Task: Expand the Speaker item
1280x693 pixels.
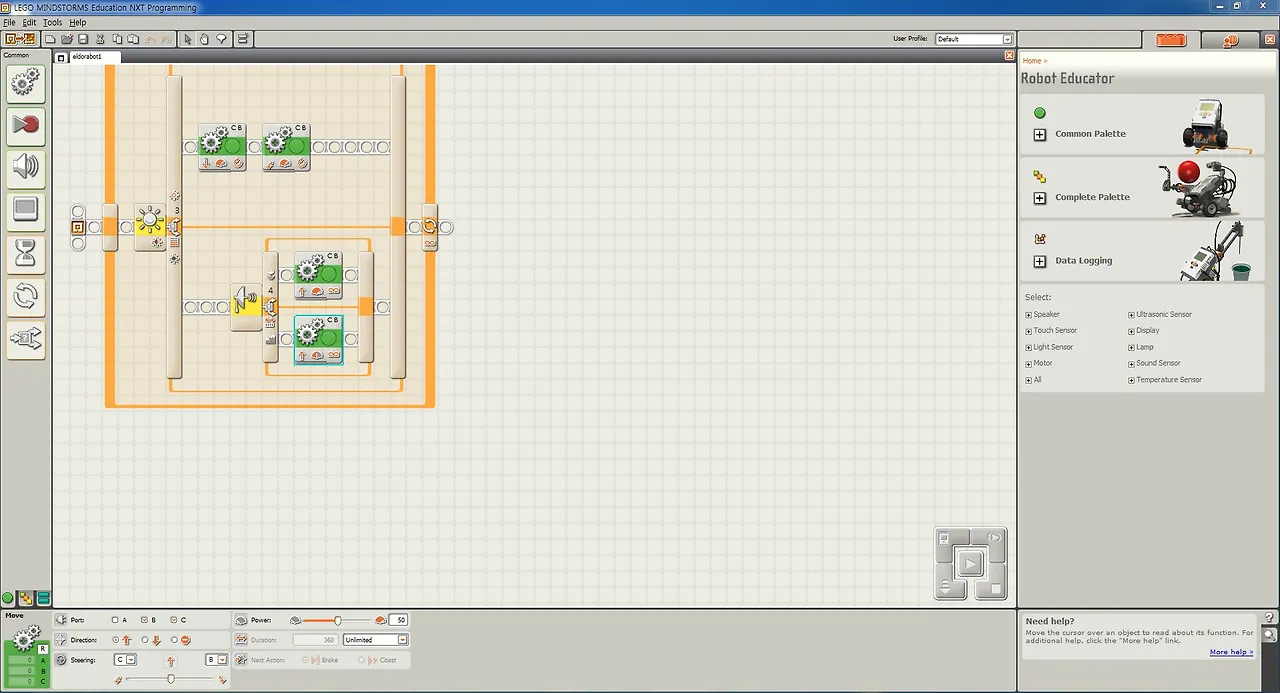Action: coord(1028,315)
